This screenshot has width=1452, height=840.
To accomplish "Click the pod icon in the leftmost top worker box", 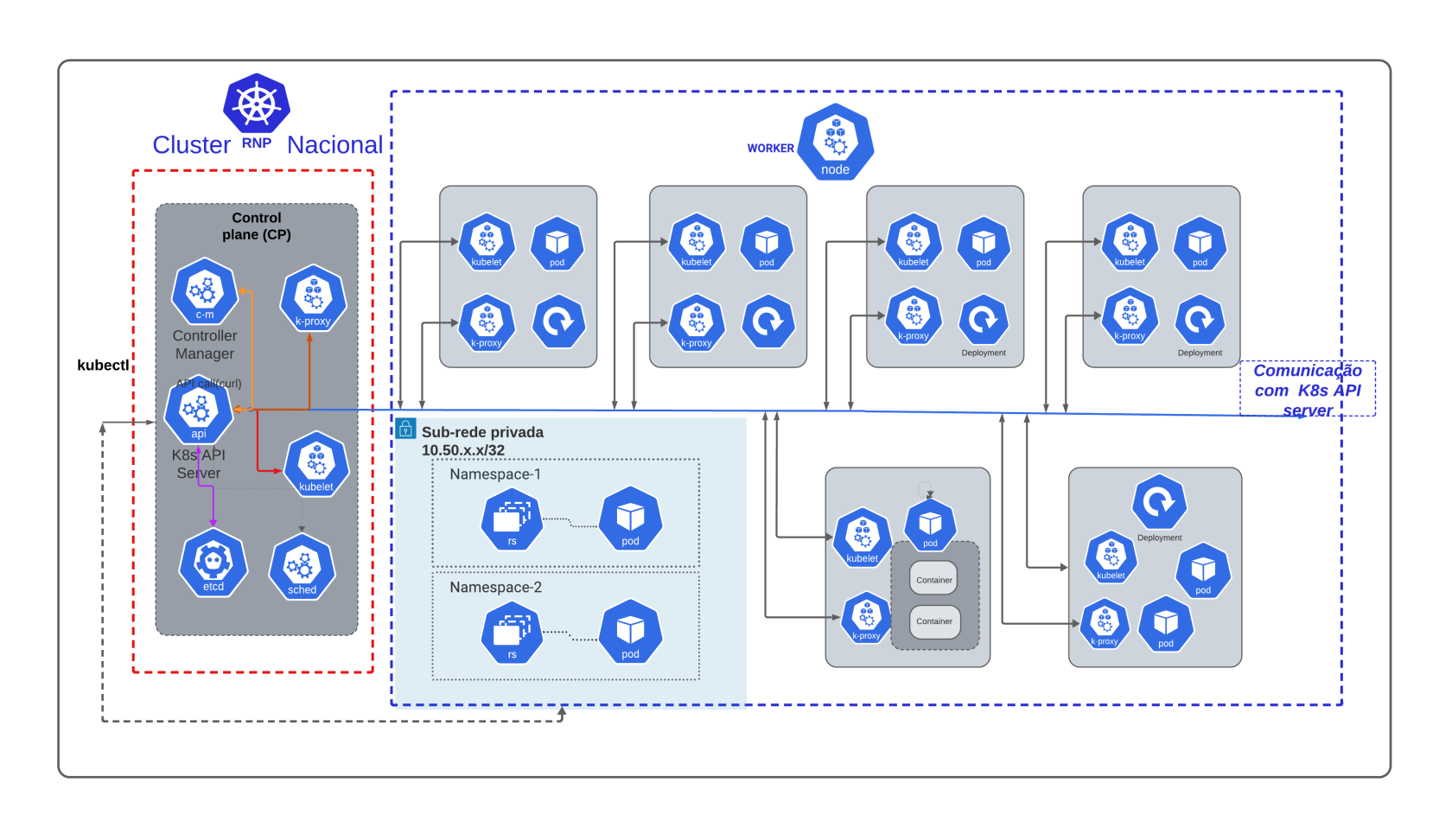I will point(557,243).
